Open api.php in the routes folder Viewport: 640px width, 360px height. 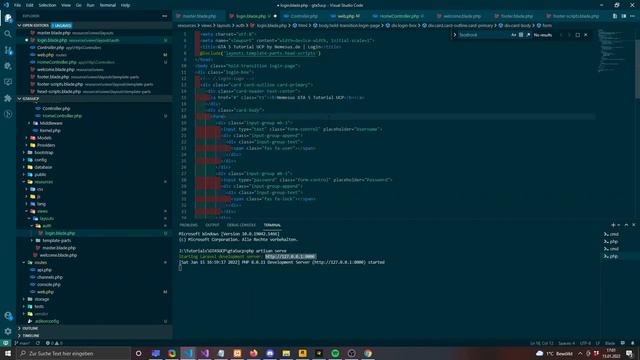click(44, 270)
